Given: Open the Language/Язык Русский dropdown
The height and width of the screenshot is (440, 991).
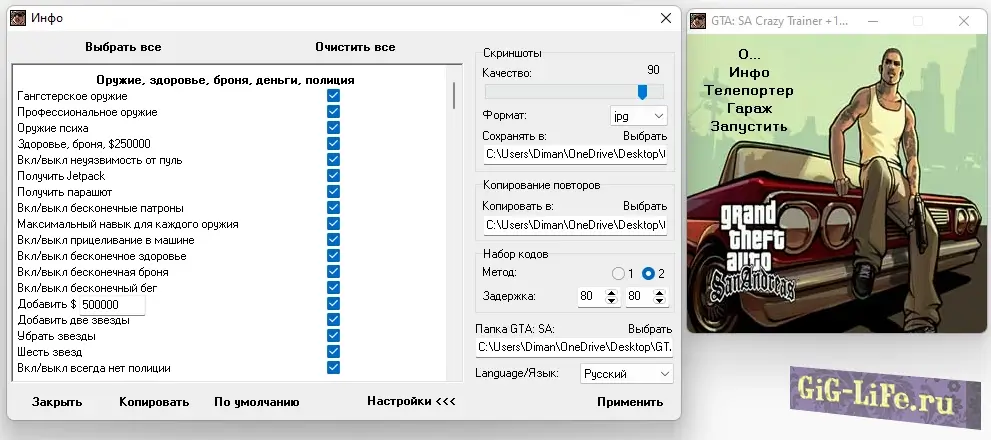Looking at the screenshot, I should pyautogui.click(x=626, y=374).
